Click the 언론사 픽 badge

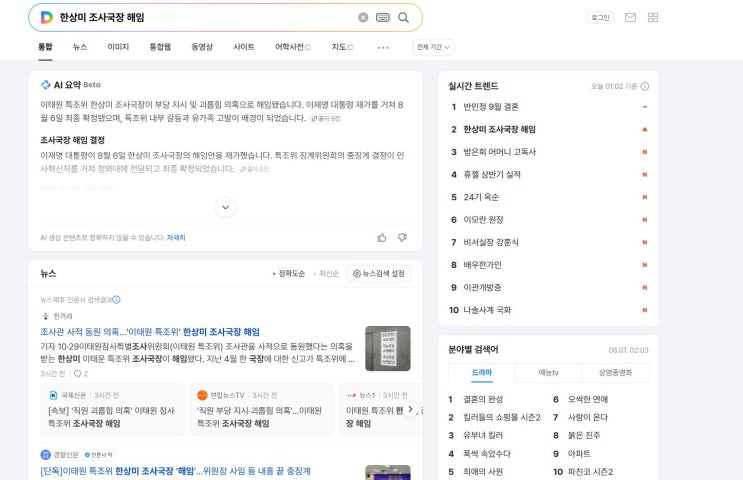click(x=99, y=455)
